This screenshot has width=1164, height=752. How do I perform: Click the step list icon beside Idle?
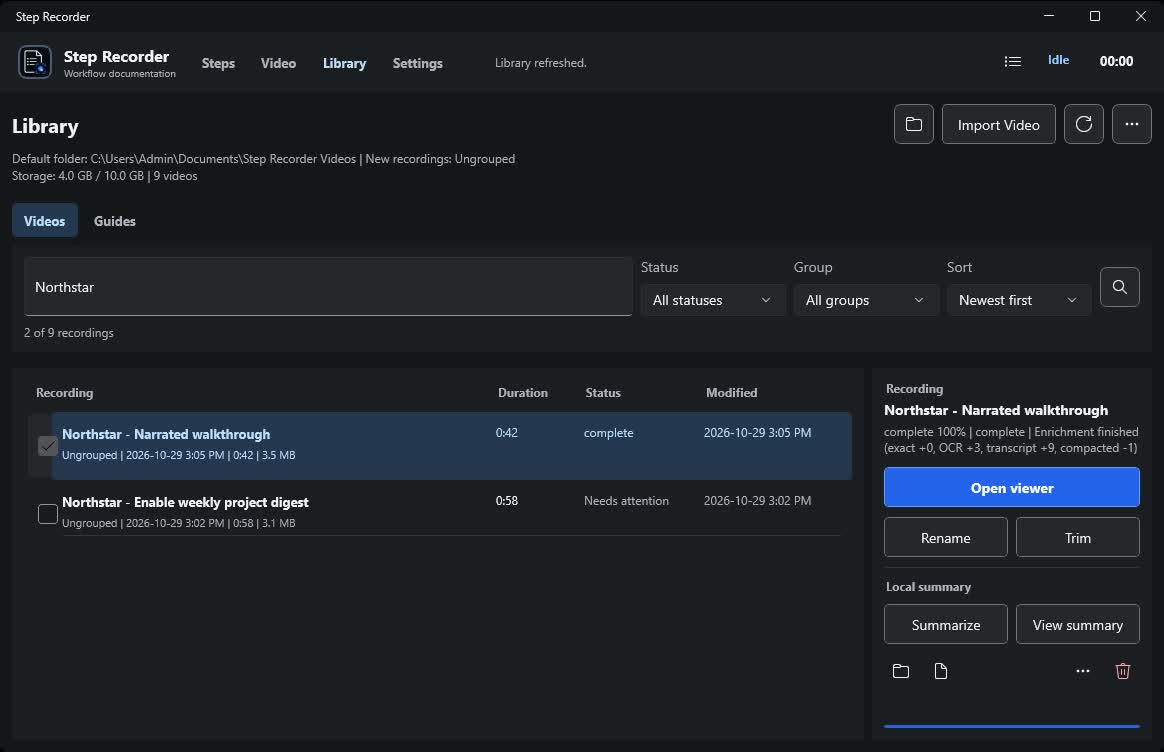[x=1013, y=62]
